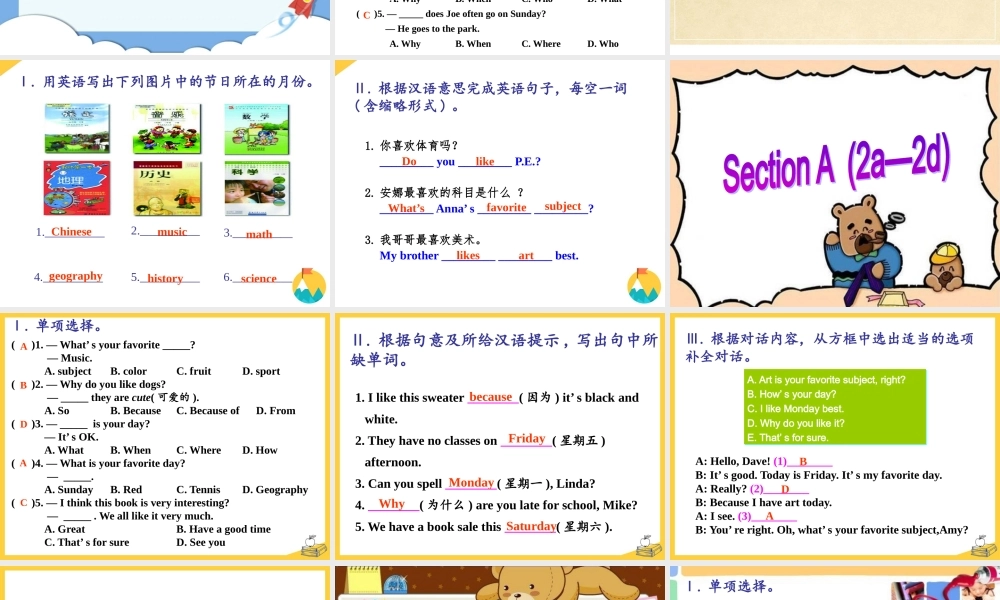This screenshot has width=1000, height=600.
Task: Click the 'Section A (2a—2d)' purple title
Action: click(x=836, y=165)
